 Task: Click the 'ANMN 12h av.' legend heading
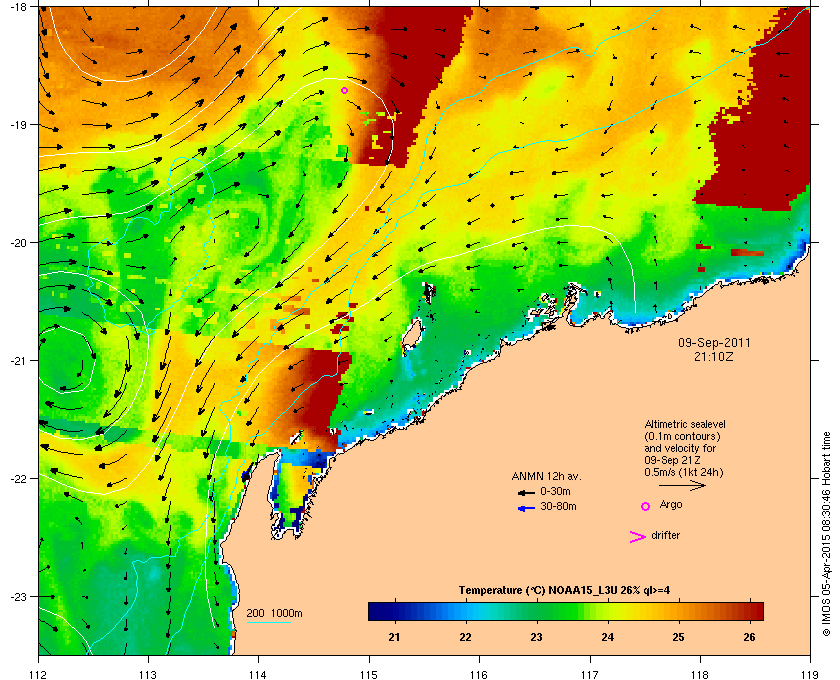tap(546, 476)
